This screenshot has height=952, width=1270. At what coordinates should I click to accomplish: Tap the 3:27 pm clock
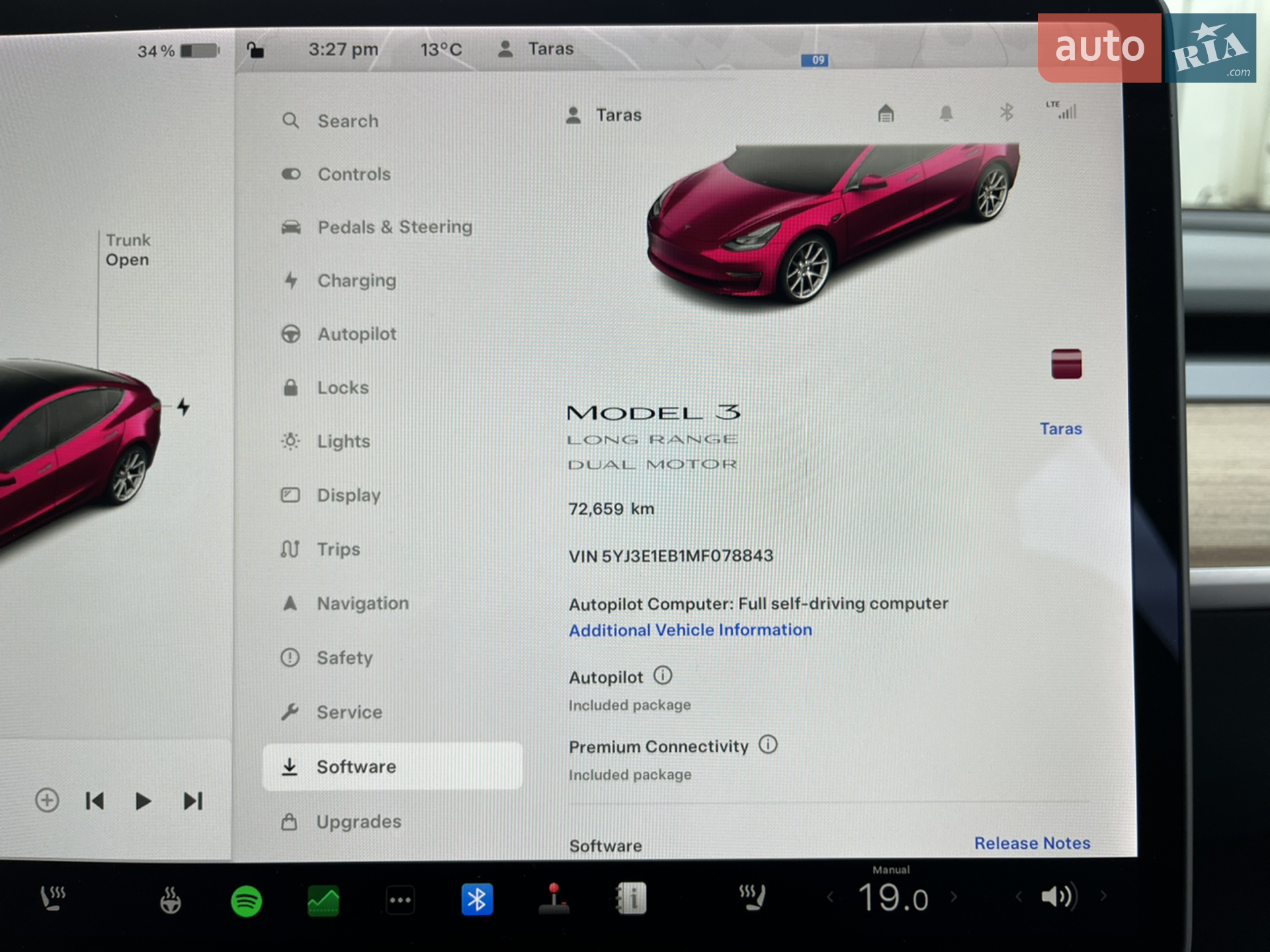tap(343, 50)
